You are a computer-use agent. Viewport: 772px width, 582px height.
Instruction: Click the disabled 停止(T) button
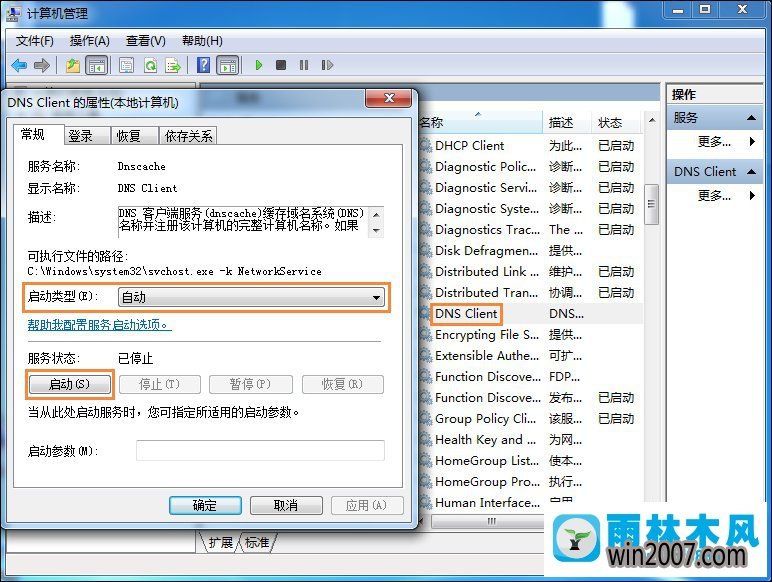pos(160,384)
